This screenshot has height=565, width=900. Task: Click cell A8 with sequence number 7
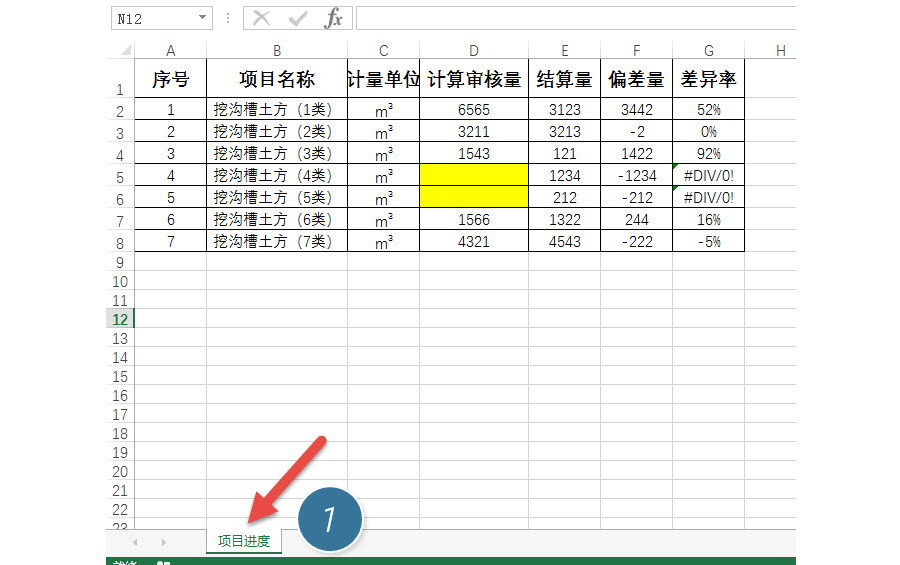(170, 241)
